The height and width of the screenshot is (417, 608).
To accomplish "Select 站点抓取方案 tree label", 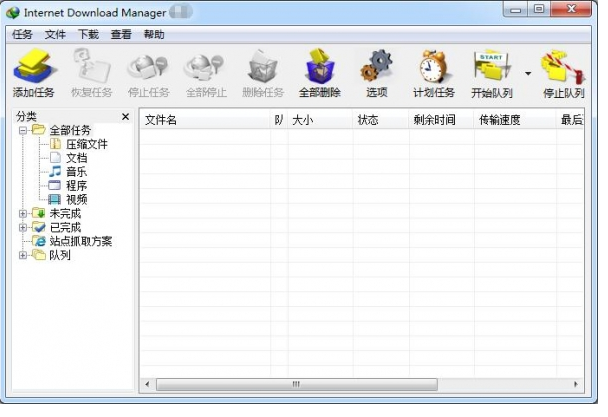I will [81, 241].
